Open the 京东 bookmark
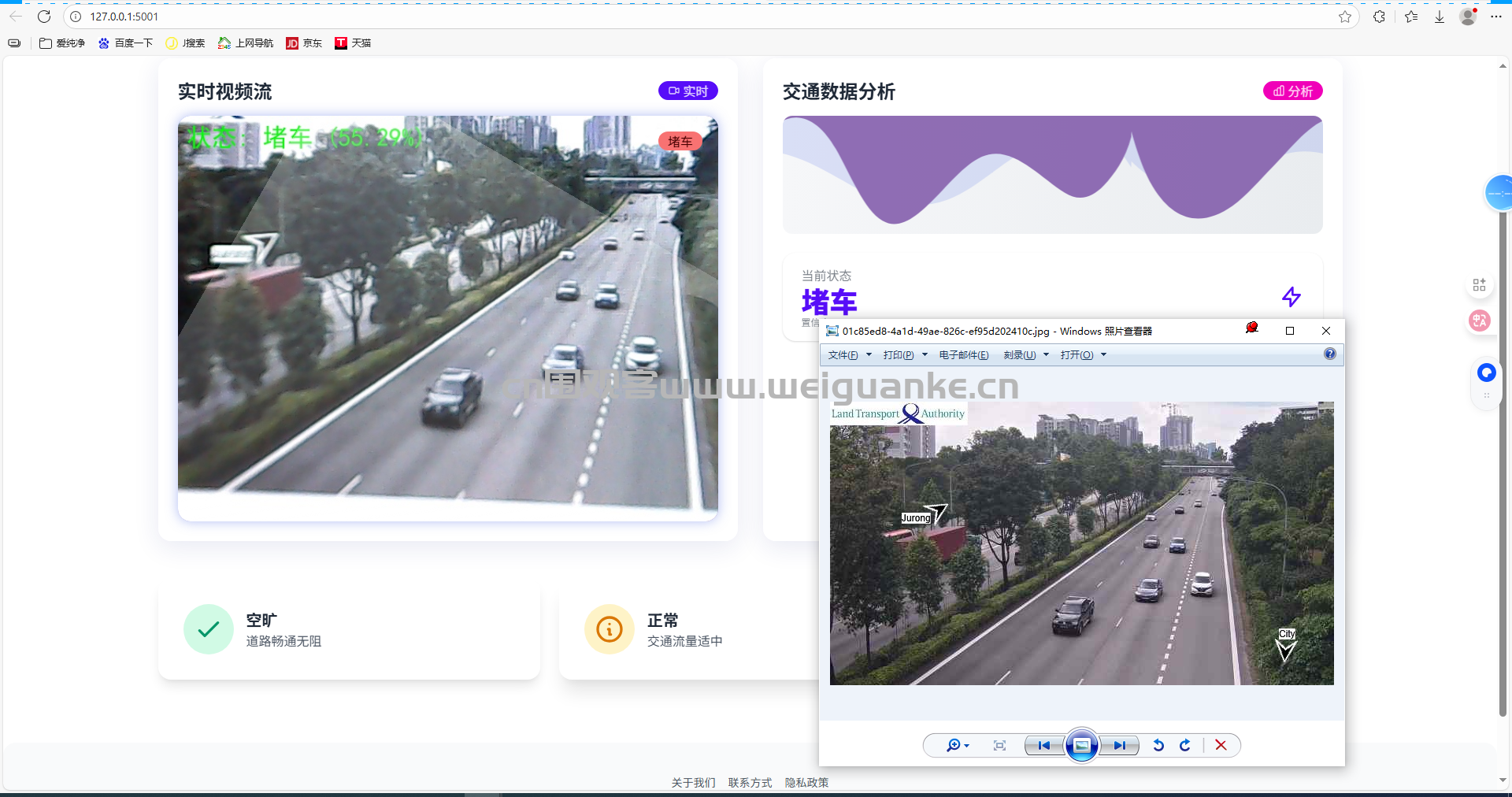1512x797 pixels. coord(304,43)
